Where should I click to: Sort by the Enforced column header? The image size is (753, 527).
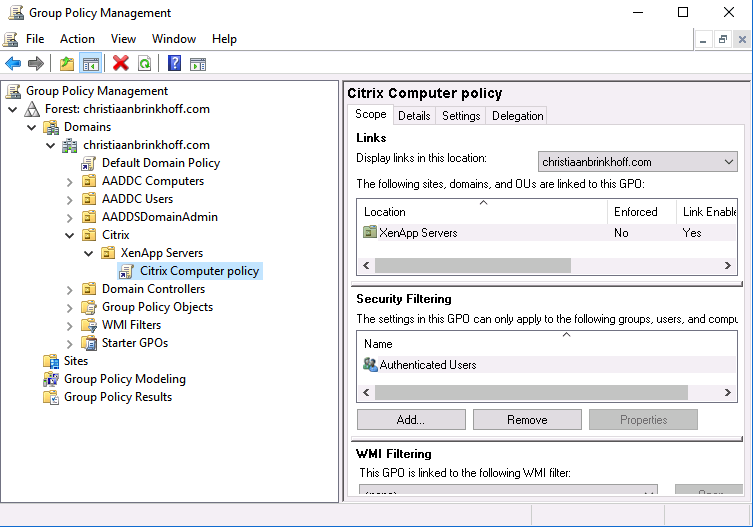[642, 212]
